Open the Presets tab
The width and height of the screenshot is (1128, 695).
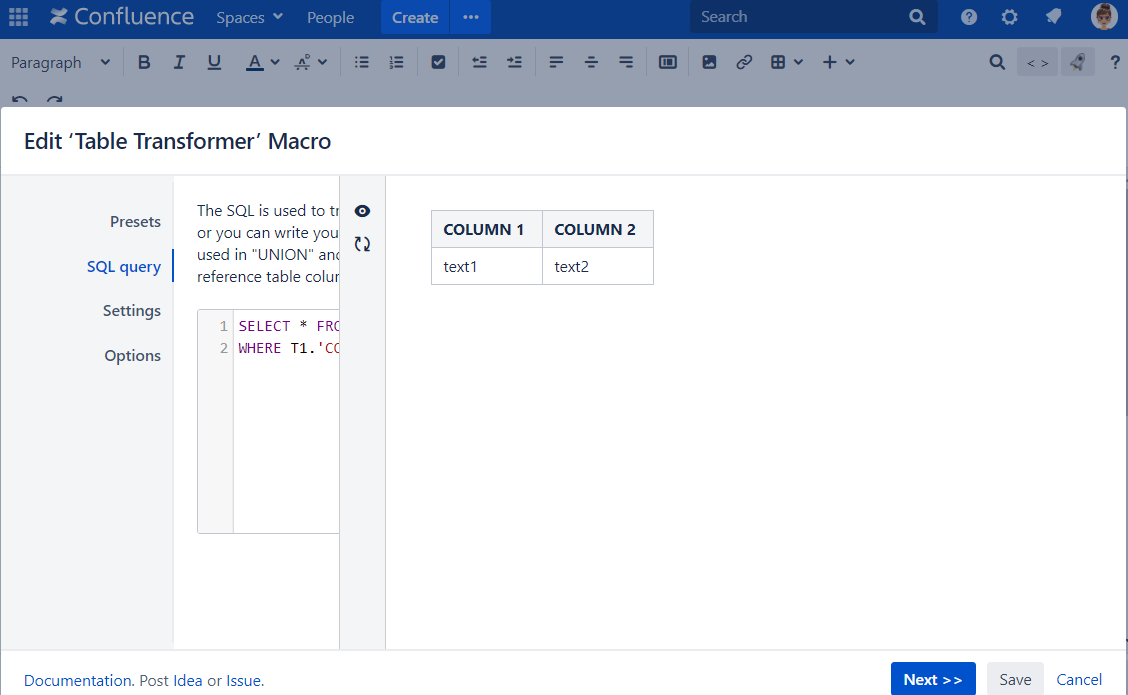[x=135, y=221]
